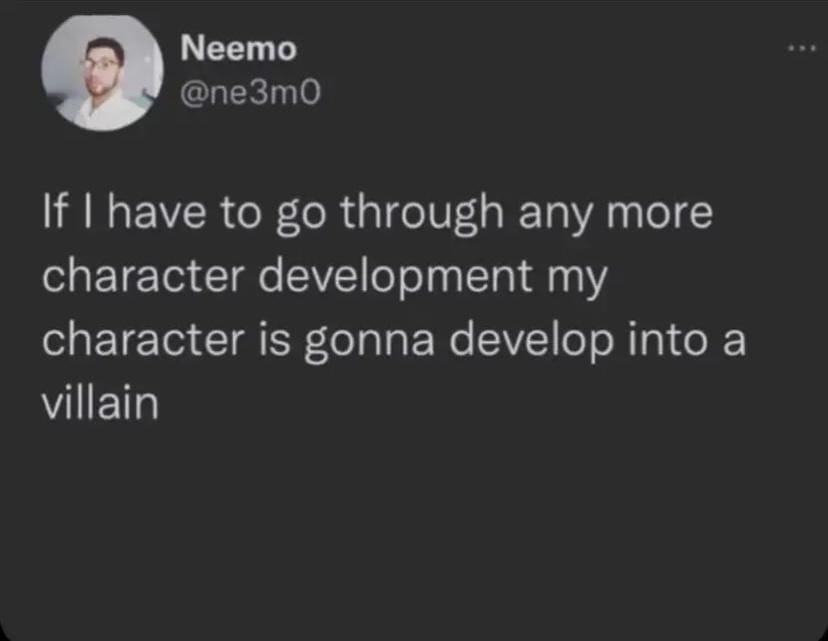This screenshot has width=828, height=641.
Task: Click Neemo's round profile picture
Action: pyautogui.click(x=103, y=72)
